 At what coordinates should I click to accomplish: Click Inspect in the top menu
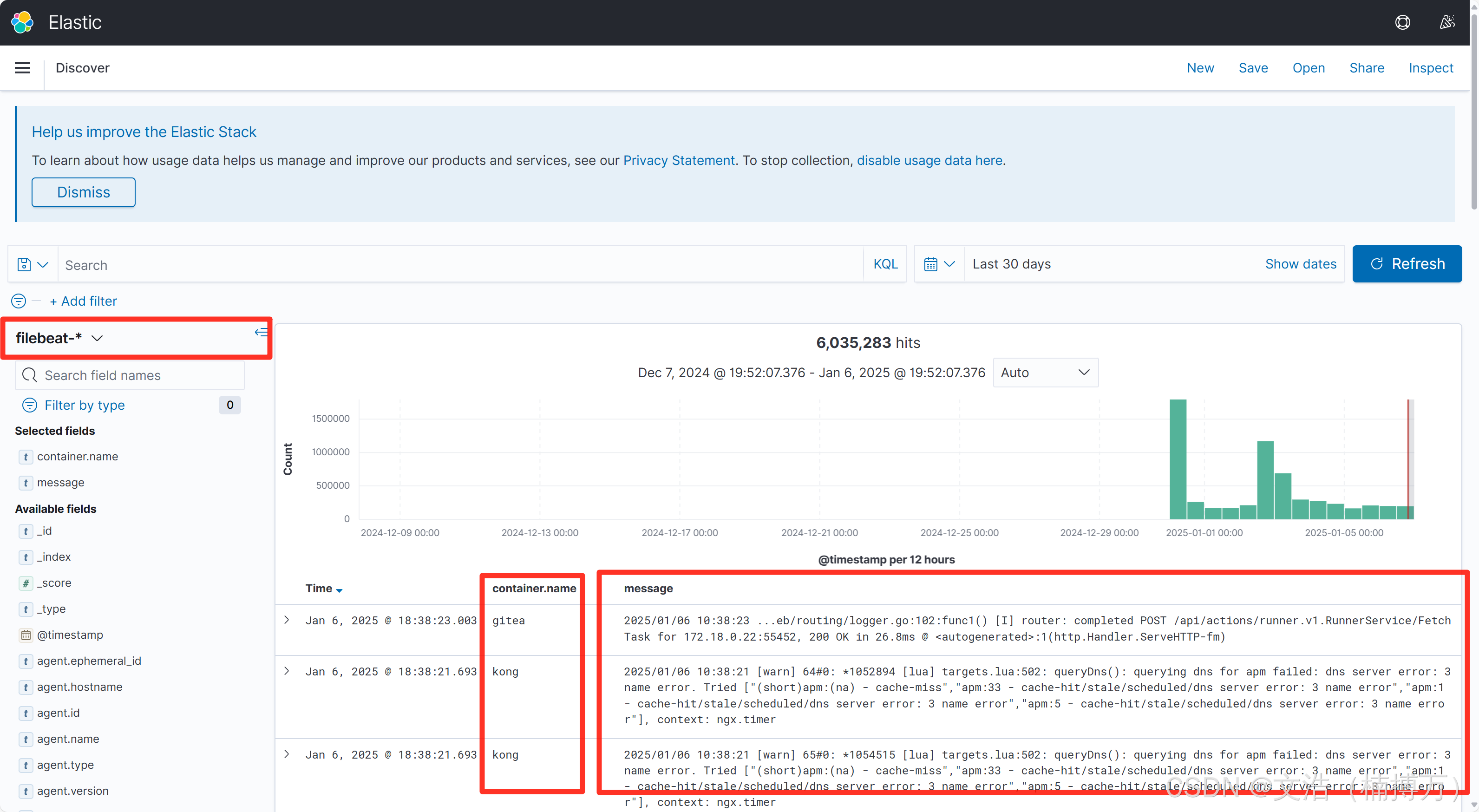1430,68
